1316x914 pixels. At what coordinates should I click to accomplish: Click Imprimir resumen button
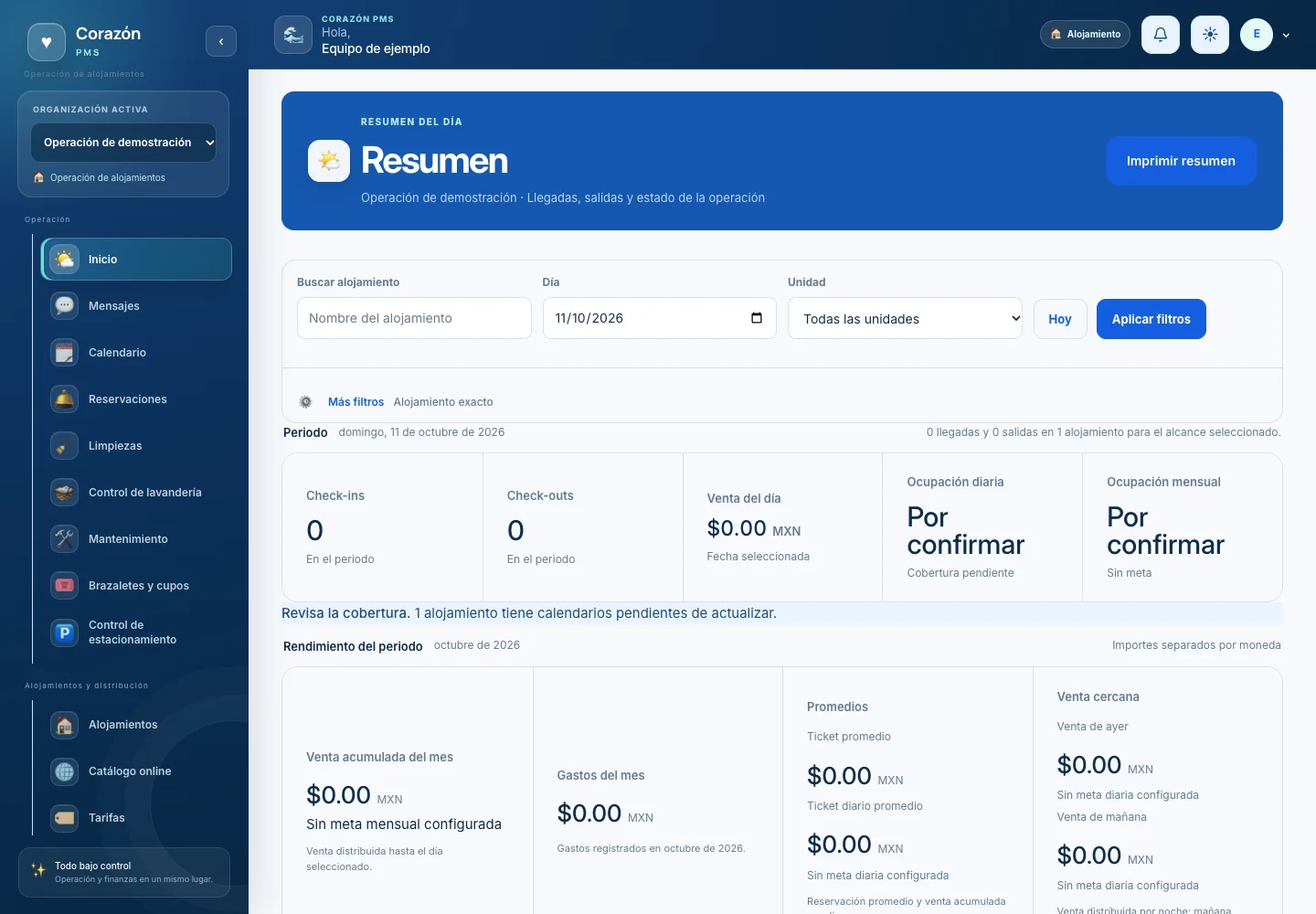point(1181,161)
